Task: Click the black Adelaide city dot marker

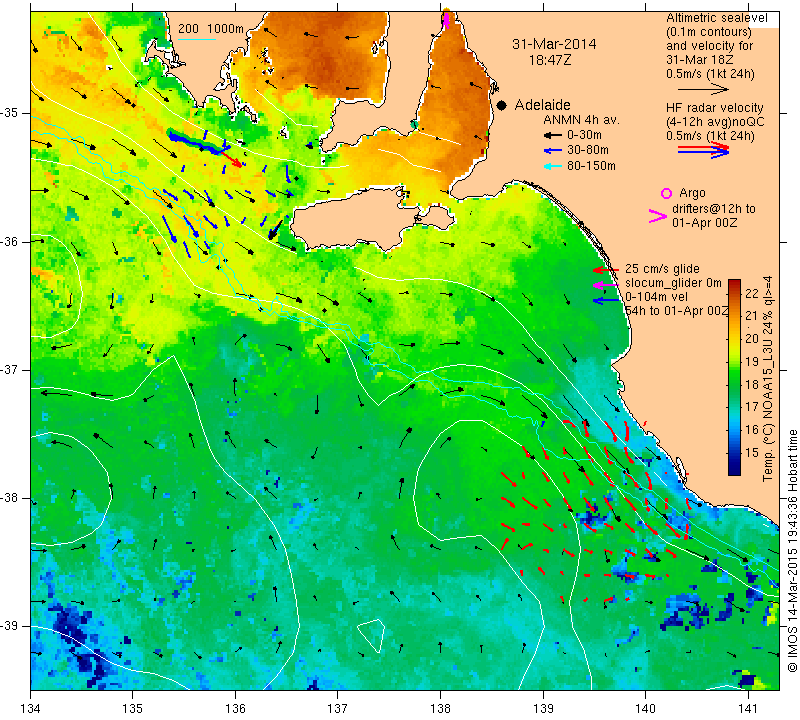Action: tap(502, 105)
